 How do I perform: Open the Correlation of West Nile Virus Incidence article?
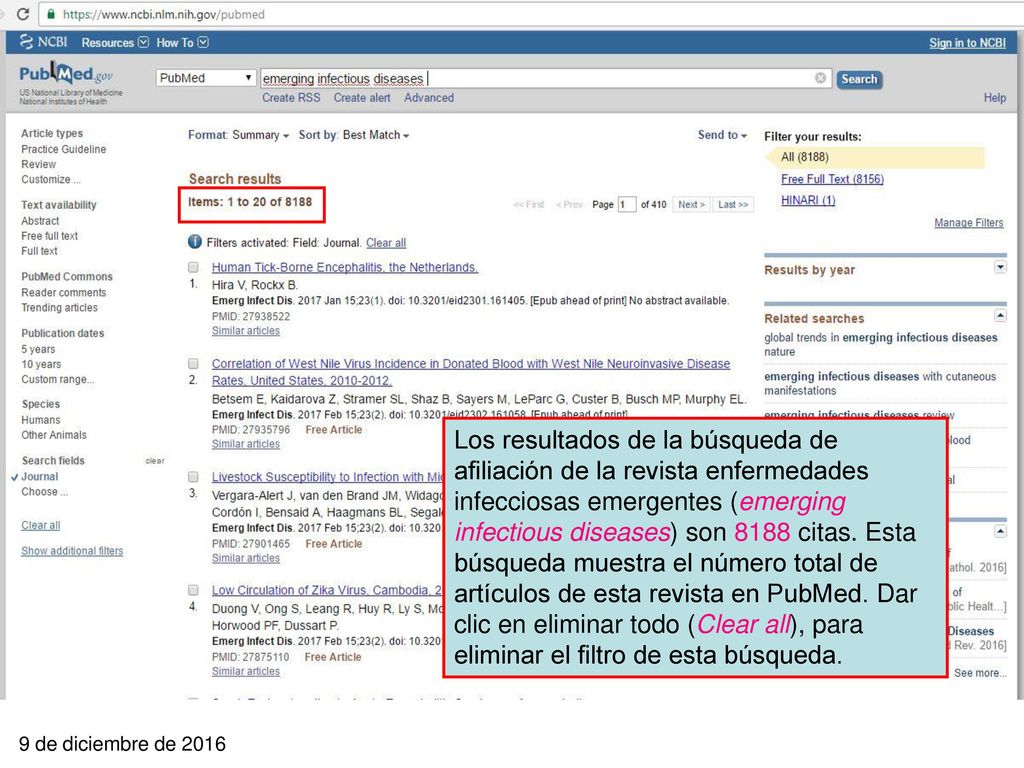pyautogui.click(x=470, y=372)
